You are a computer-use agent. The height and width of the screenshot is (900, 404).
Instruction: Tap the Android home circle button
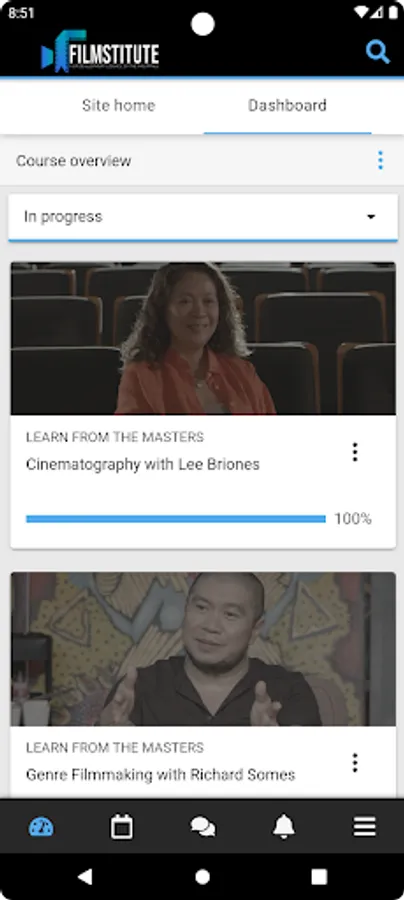coord(202,876)
